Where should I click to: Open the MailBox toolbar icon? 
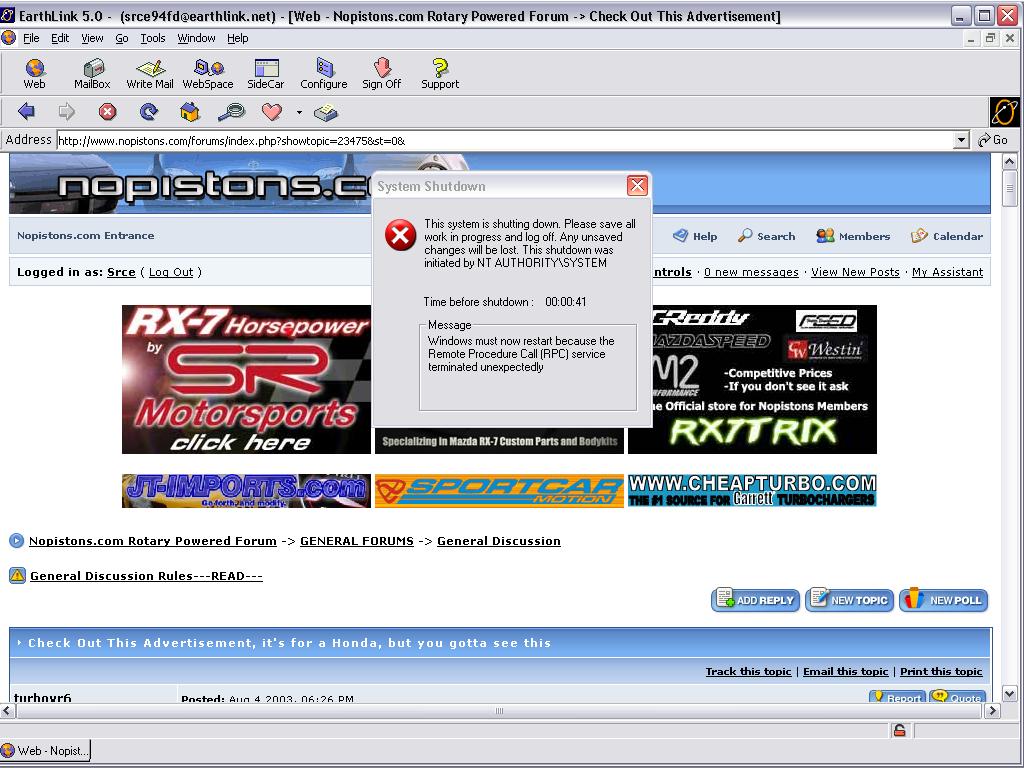92,73
